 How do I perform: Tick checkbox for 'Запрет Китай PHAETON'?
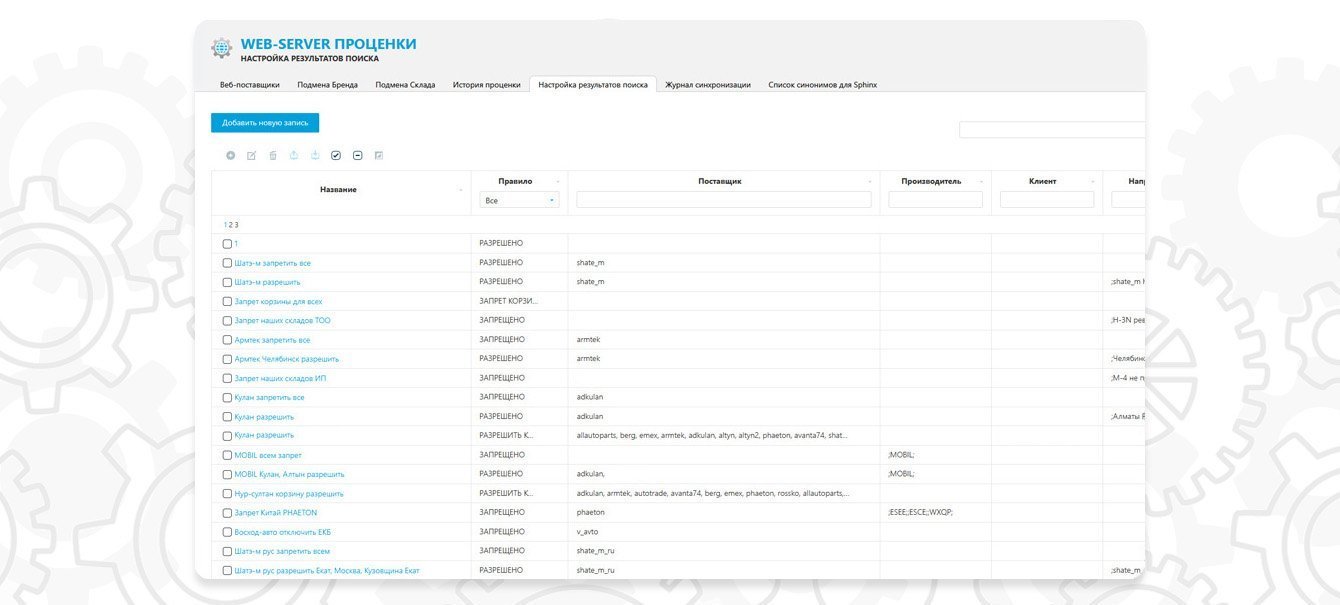[227, 513]
